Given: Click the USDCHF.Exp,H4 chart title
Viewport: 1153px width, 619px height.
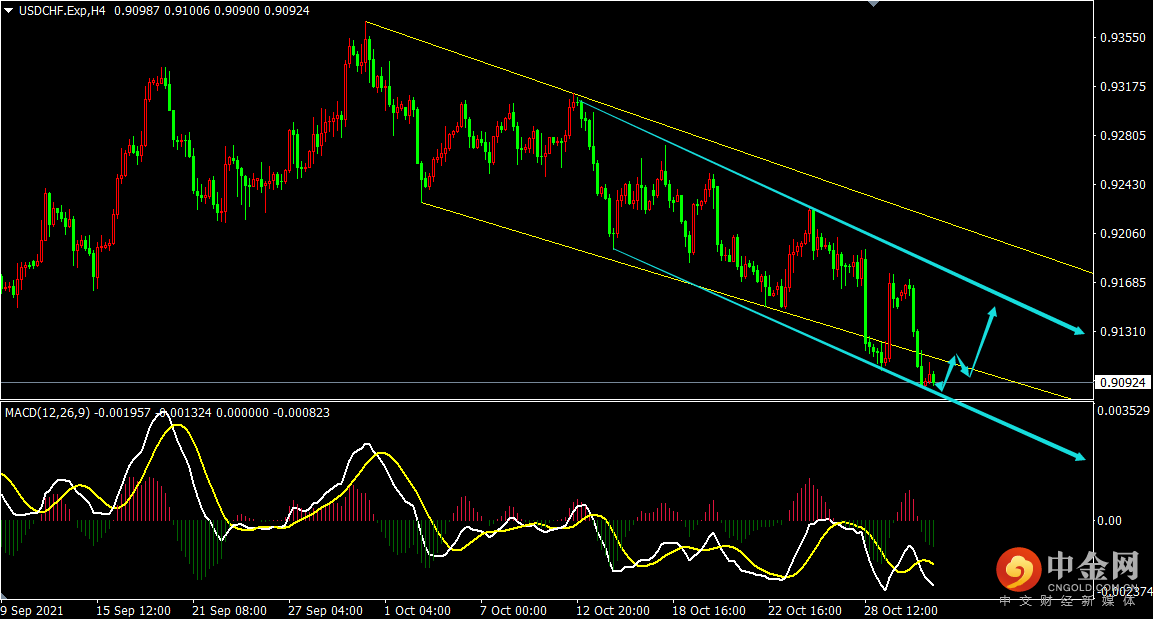Looking at the screenshot, I should click(x=61, y=11).
